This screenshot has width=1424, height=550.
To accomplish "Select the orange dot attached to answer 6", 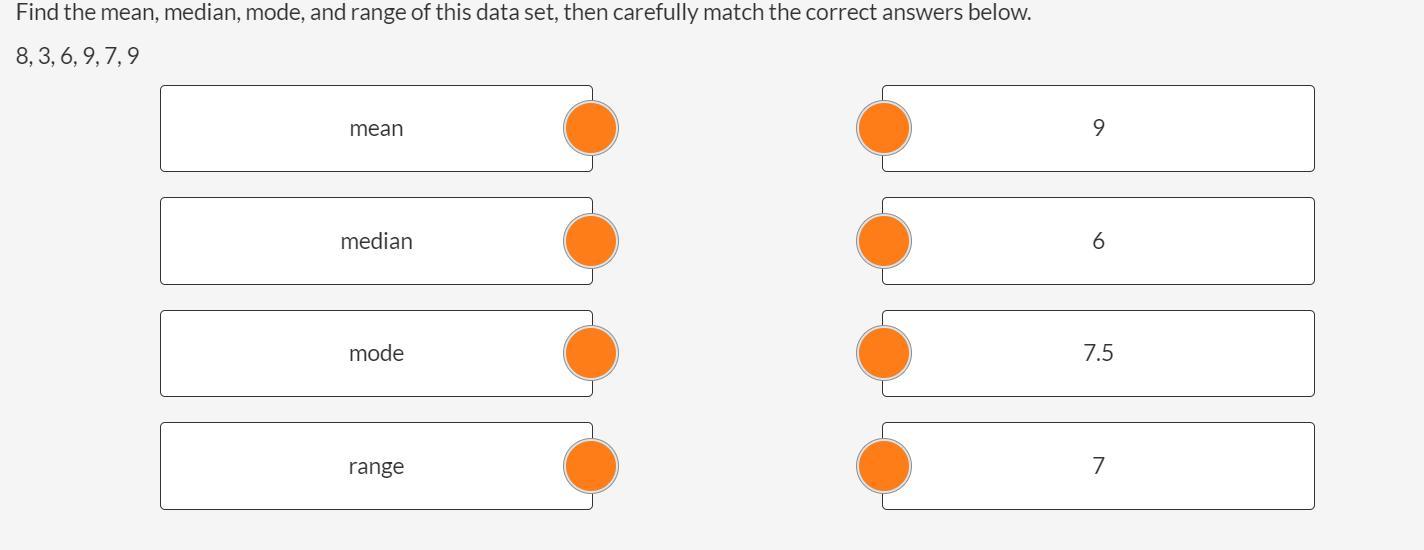I will pyautogui.click(x=884, y=241).
